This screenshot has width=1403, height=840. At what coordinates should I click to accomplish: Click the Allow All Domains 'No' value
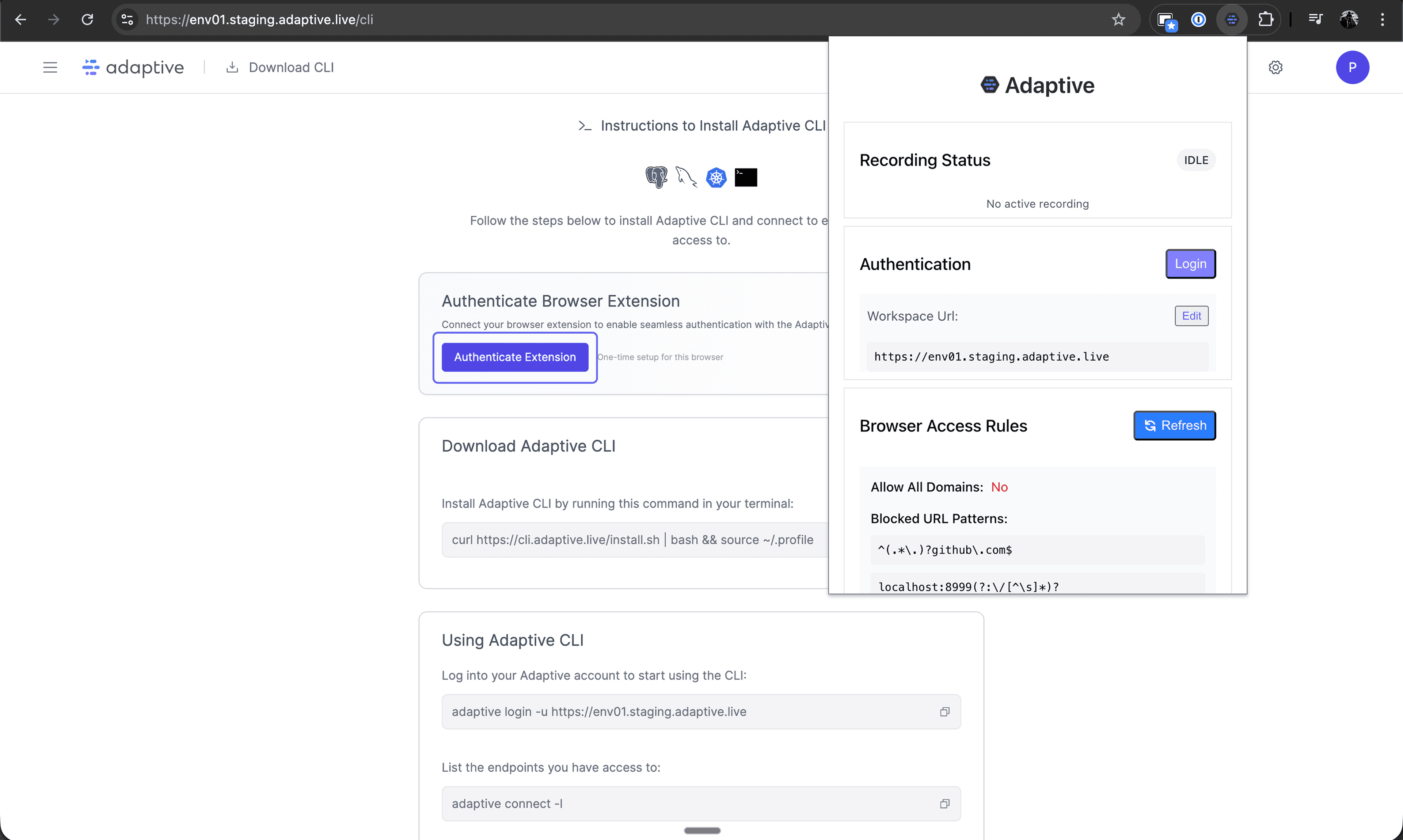tap(999, 487)
